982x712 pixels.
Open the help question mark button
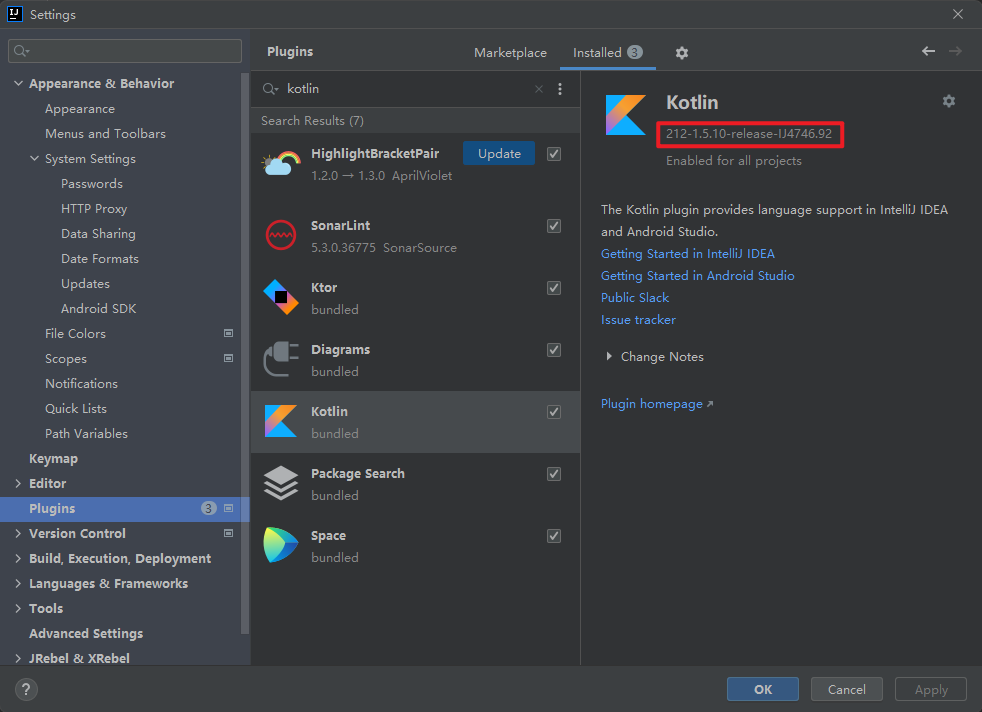click(x=26, y=689)
